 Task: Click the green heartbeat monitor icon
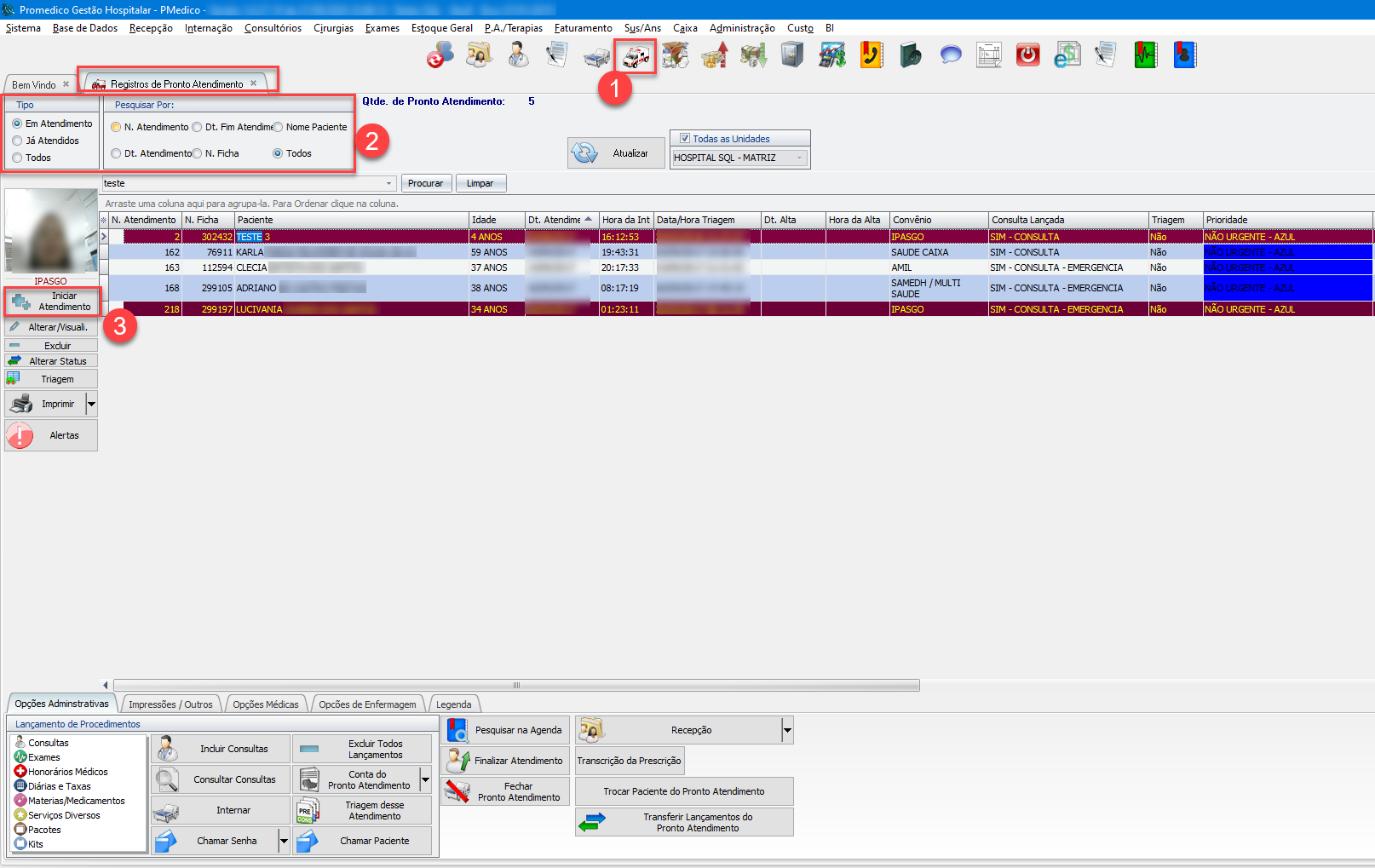click(1145, 55)
